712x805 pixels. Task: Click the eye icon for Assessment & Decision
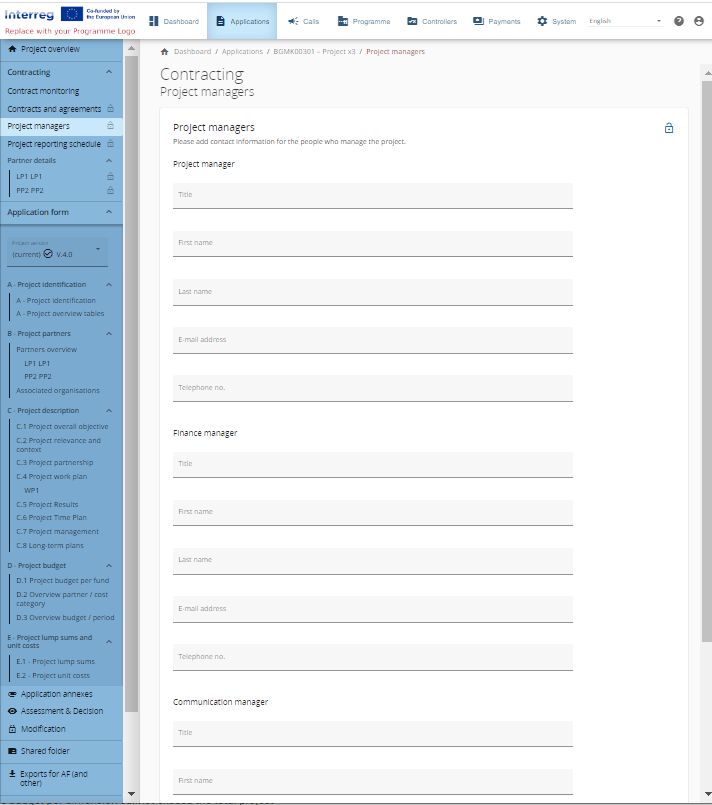tap(12, 711)
